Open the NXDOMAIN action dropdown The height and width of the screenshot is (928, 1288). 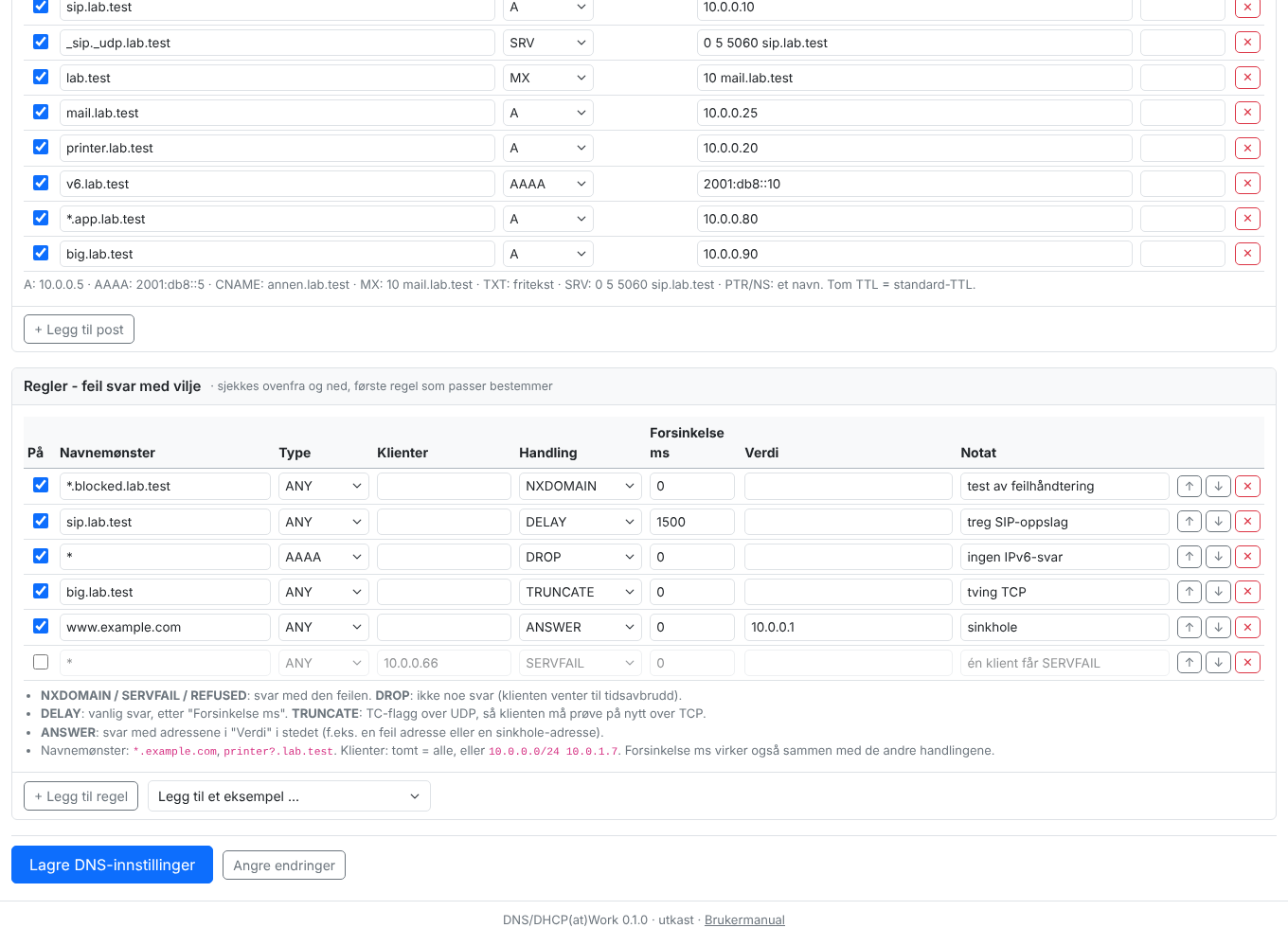(x=581, y=486)
